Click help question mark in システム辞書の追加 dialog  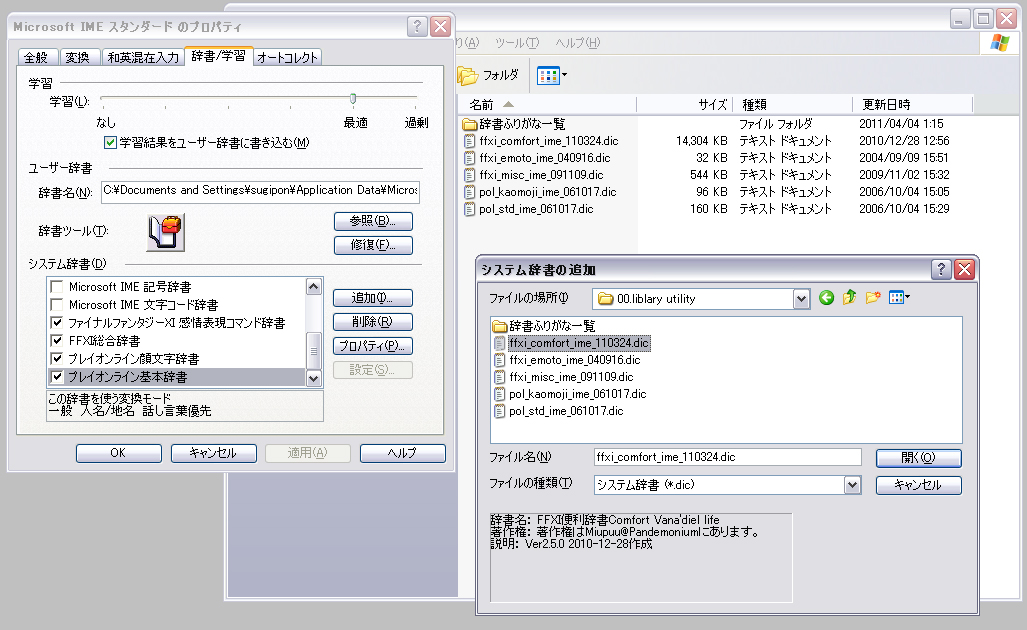point(941,269)
